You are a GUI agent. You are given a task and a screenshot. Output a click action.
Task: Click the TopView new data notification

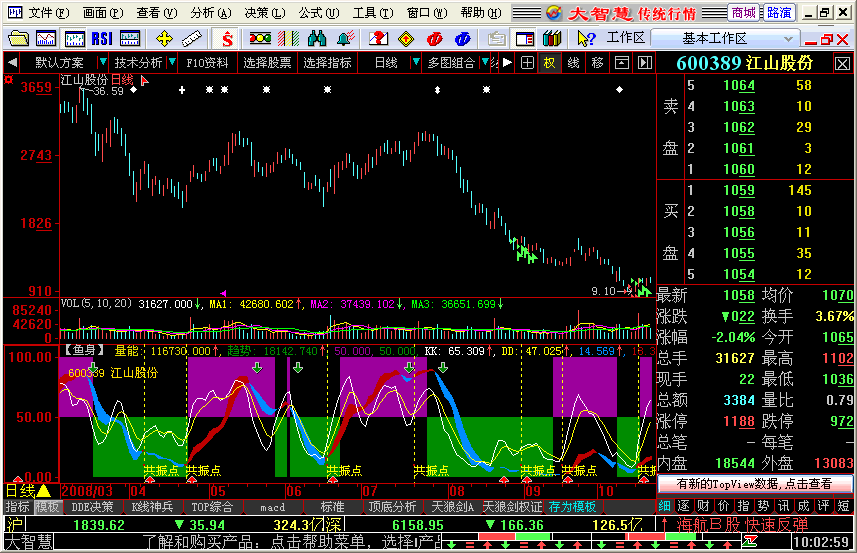[754, 484]
